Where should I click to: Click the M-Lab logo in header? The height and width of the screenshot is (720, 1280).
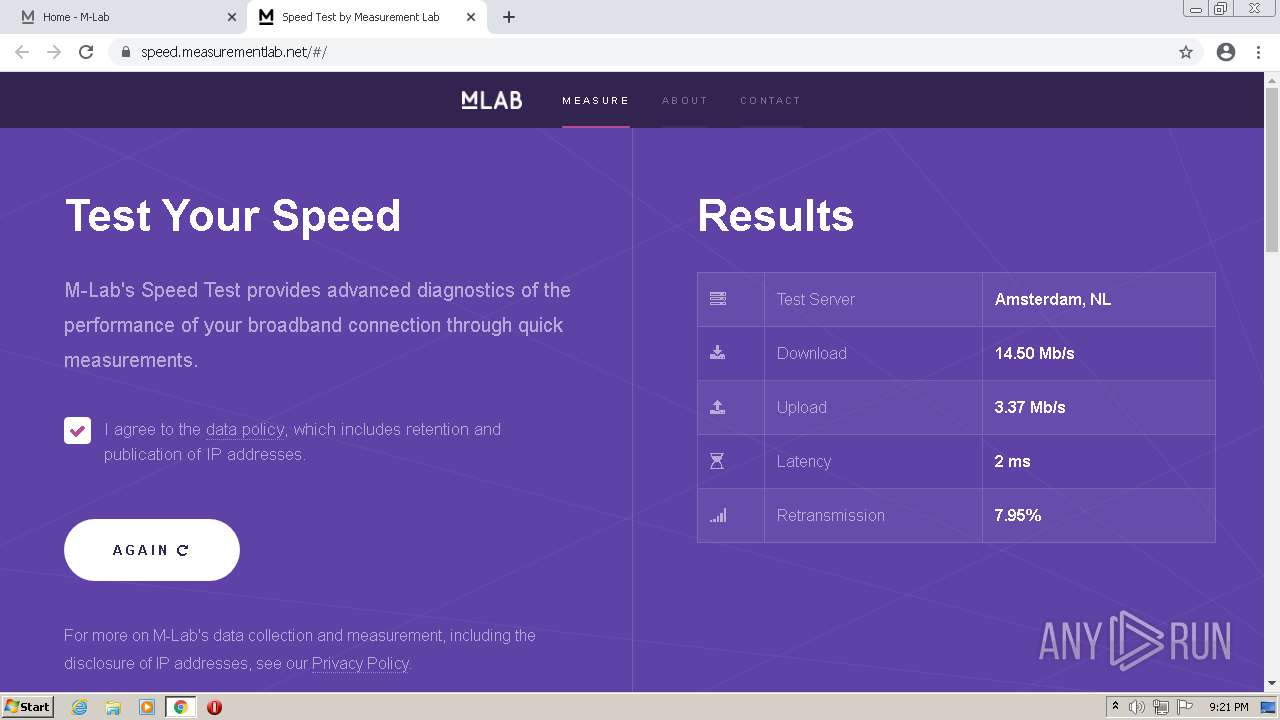491,100
